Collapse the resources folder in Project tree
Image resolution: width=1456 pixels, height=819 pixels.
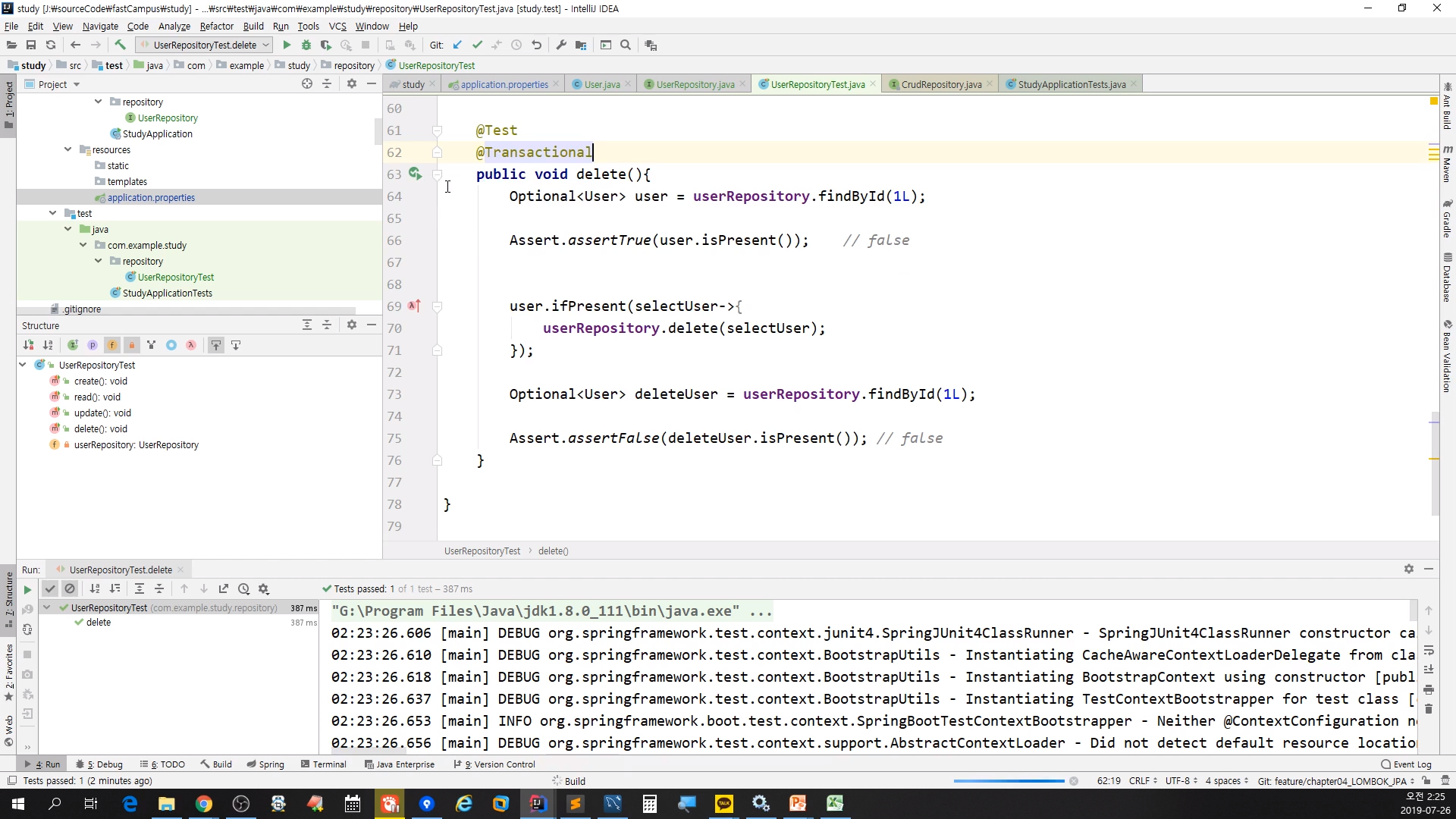(68, 149)
